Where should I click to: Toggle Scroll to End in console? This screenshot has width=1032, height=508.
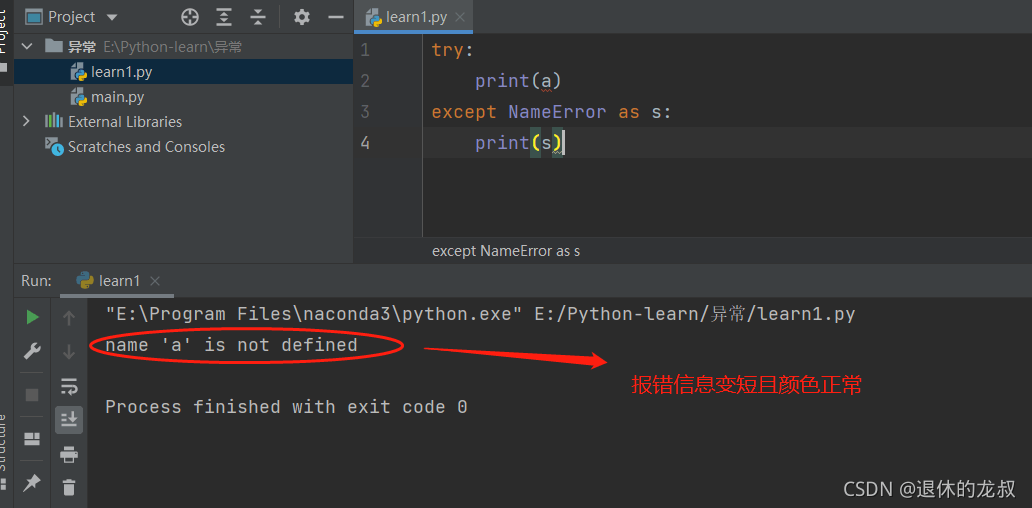click(68, 420)
